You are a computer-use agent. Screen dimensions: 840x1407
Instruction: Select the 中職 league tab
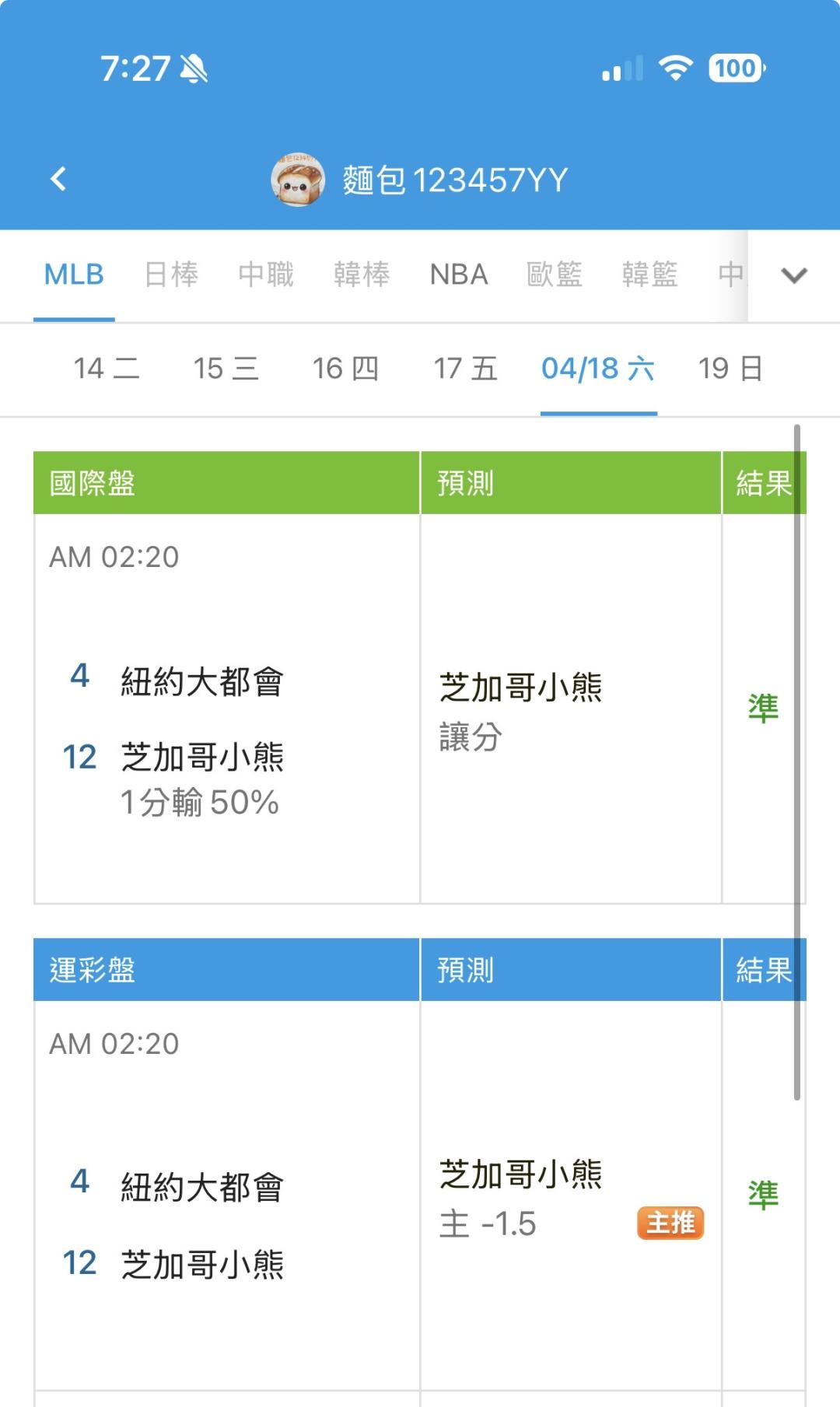pos(266,275)
